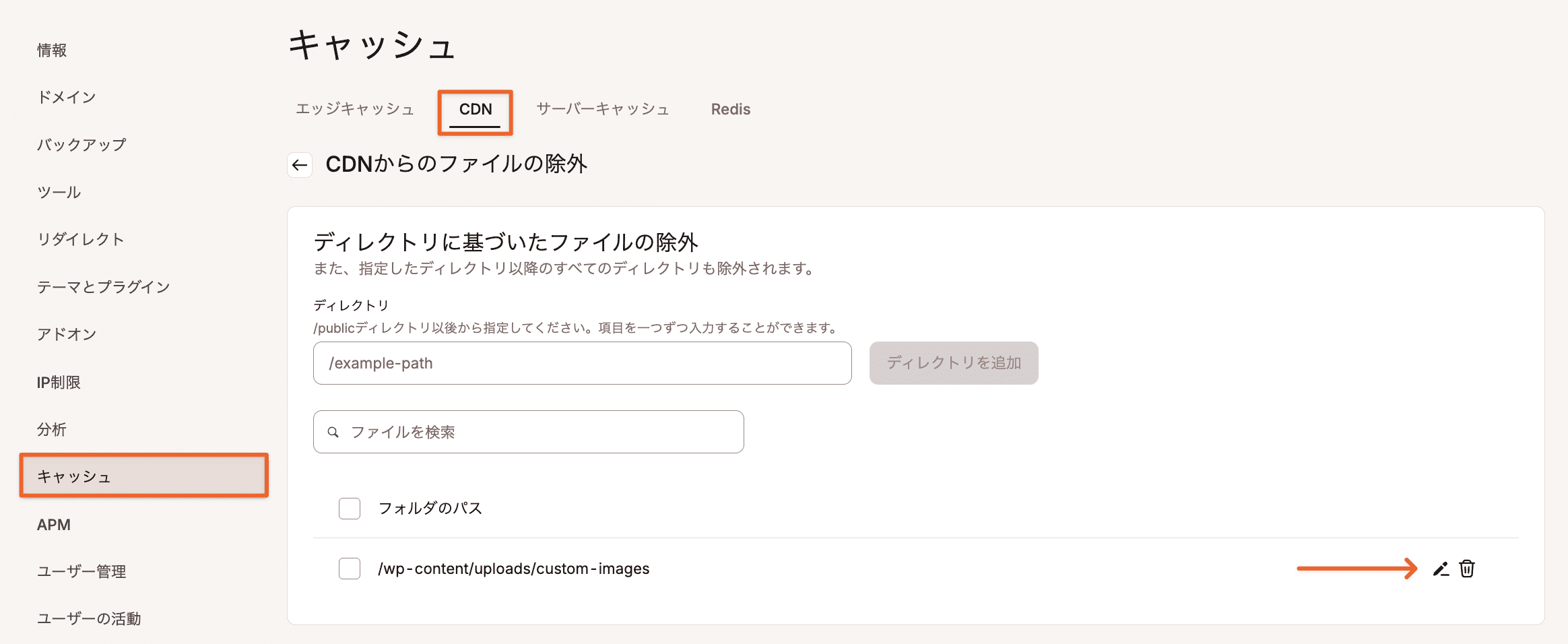Select the checkbox next to custom-images path

[x=349, y=569]
